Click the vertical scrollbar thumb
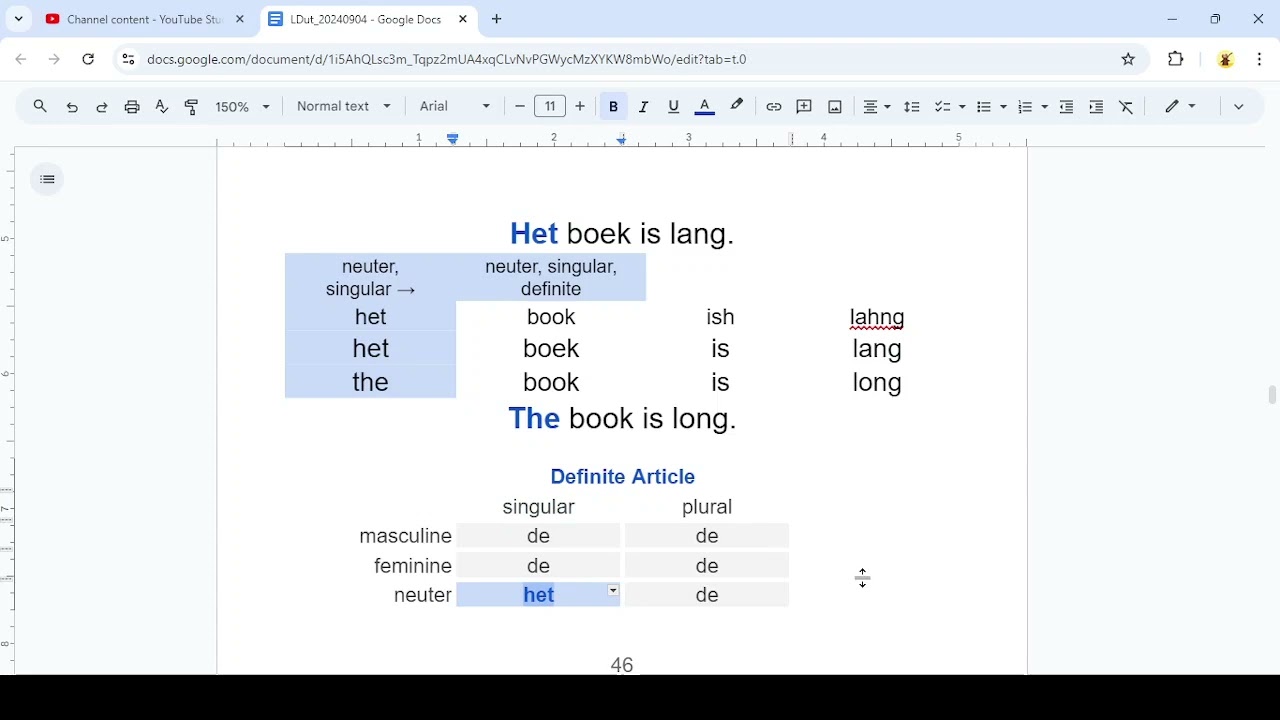This screenshot has height=720, width=1280. 1272,395
